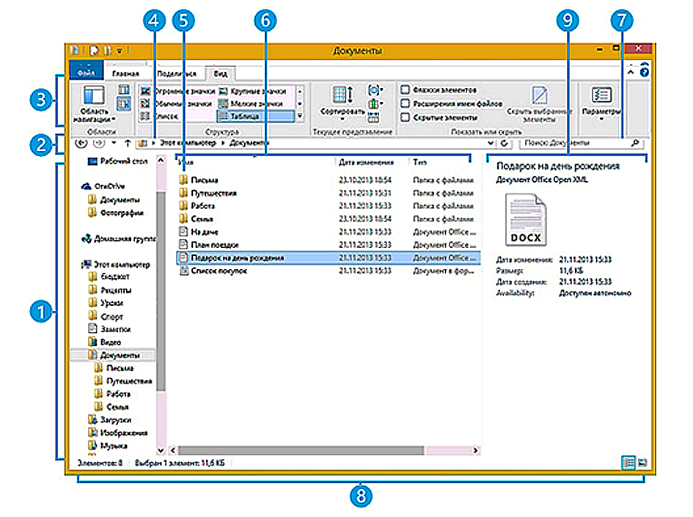Open Фотографии under OneDrive
The width and height of the screenshot is (693, 517).
115,213
